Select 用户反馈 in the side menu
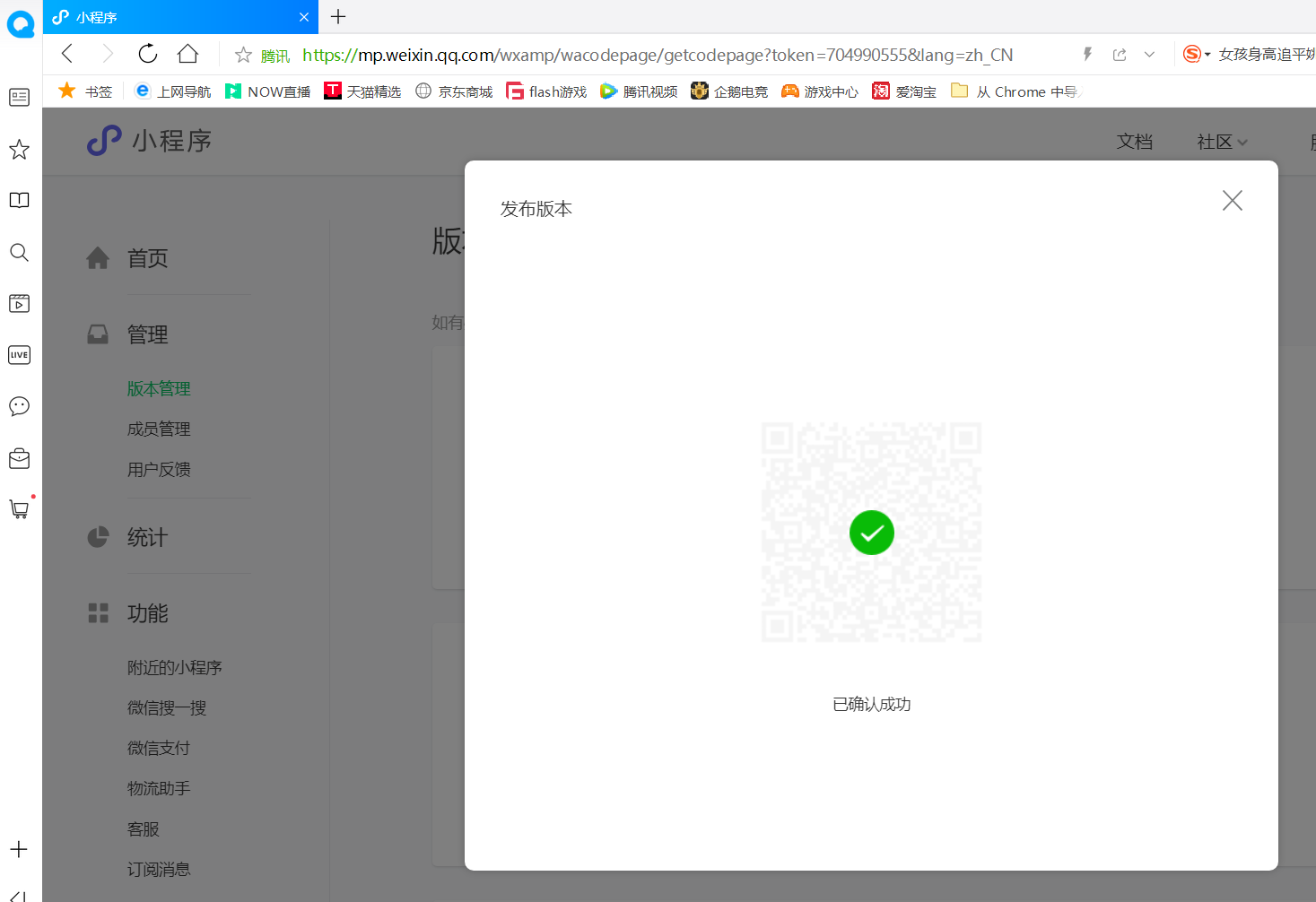 [159, 469]
